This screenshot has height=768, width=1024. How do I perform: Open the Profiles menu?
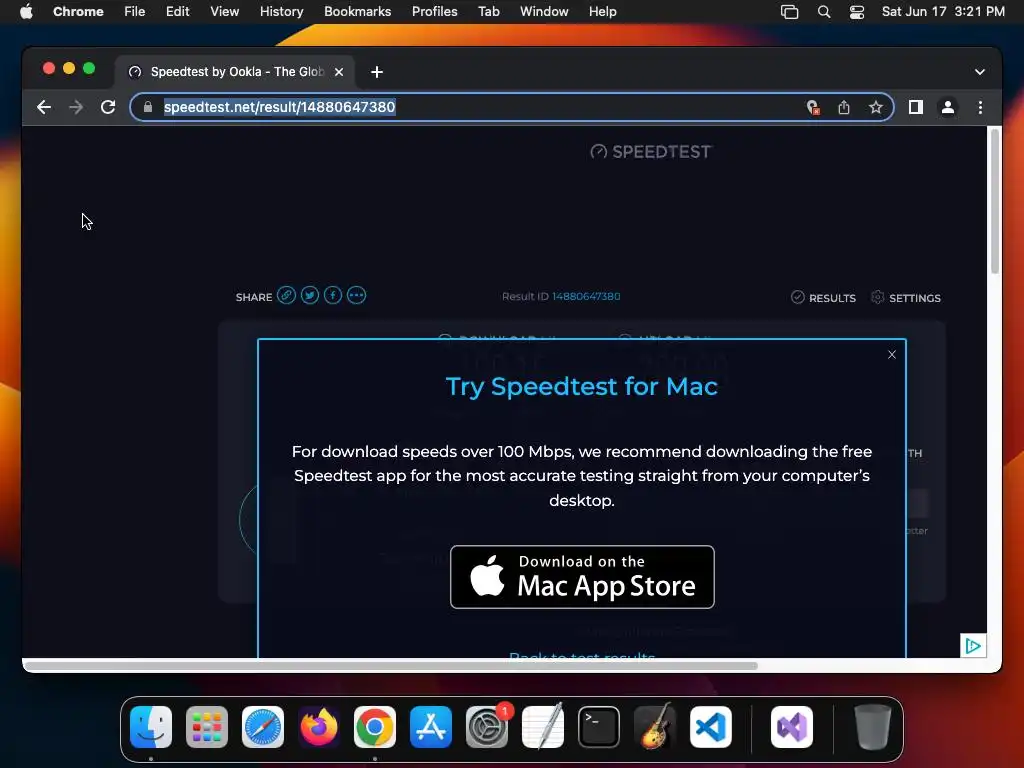pyautogui.click(x=434, y=12)
